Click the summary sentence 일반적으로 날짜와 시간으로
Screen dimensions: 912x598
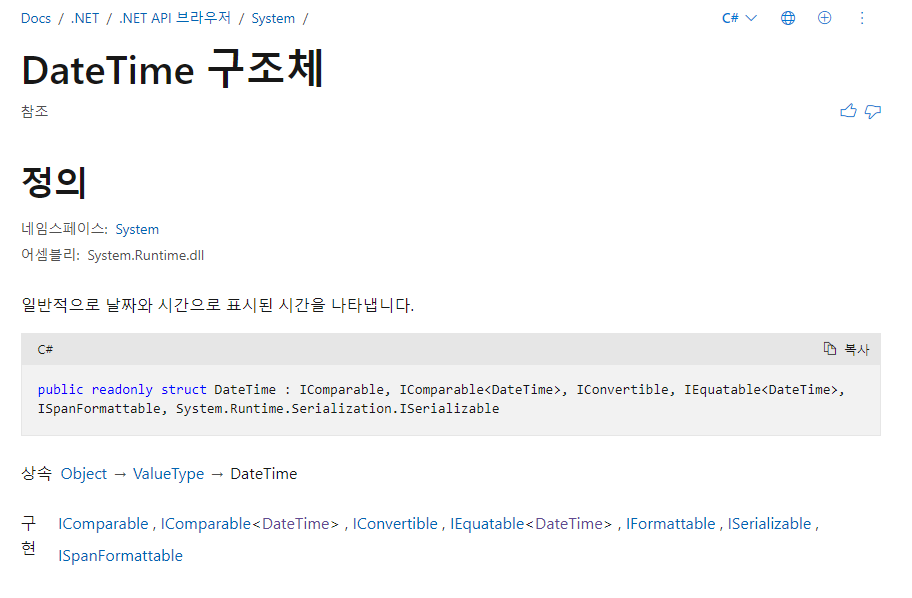tap(218, 305)
